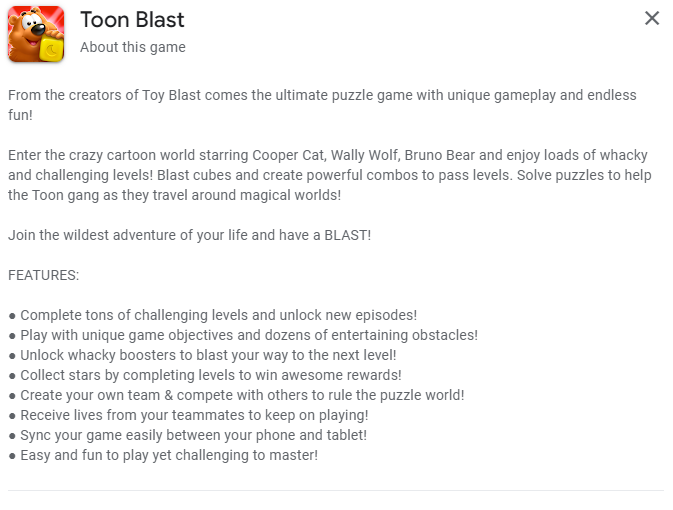Viewport: 673px width, 510px height.
Task: Click the About this game subtitle
Action: 133,47
